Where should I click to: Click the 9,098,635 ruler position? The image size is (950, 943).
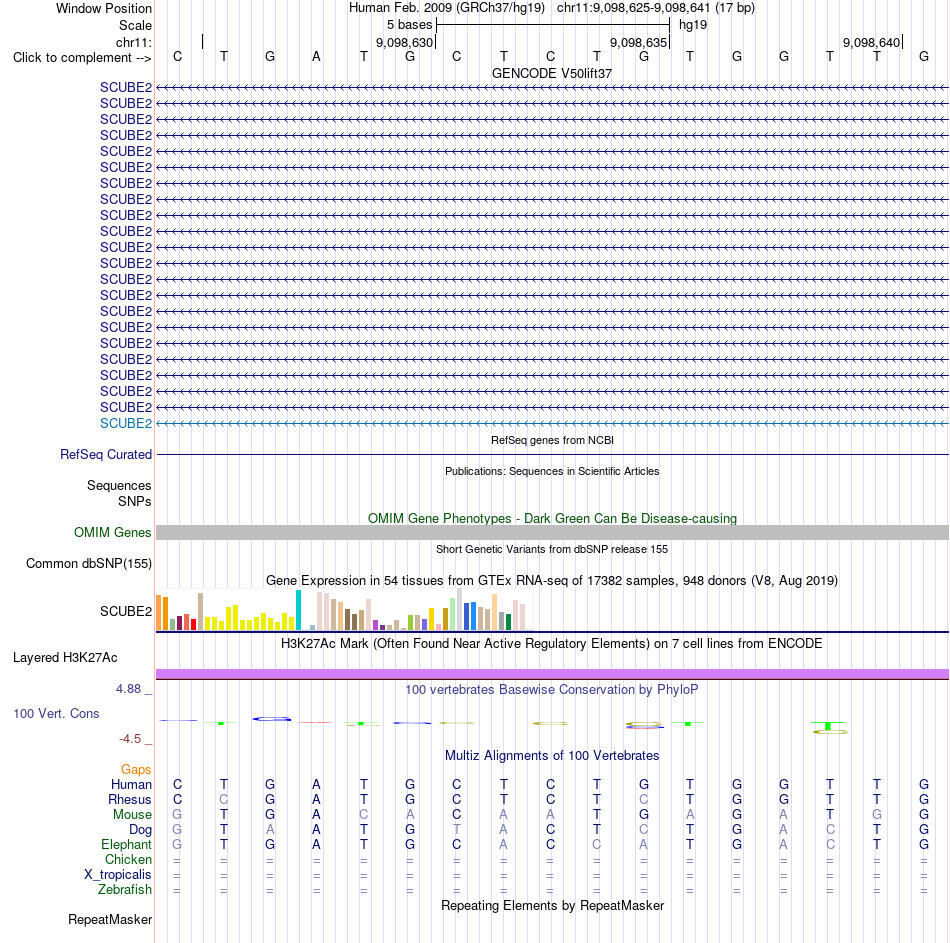[638, 42]
